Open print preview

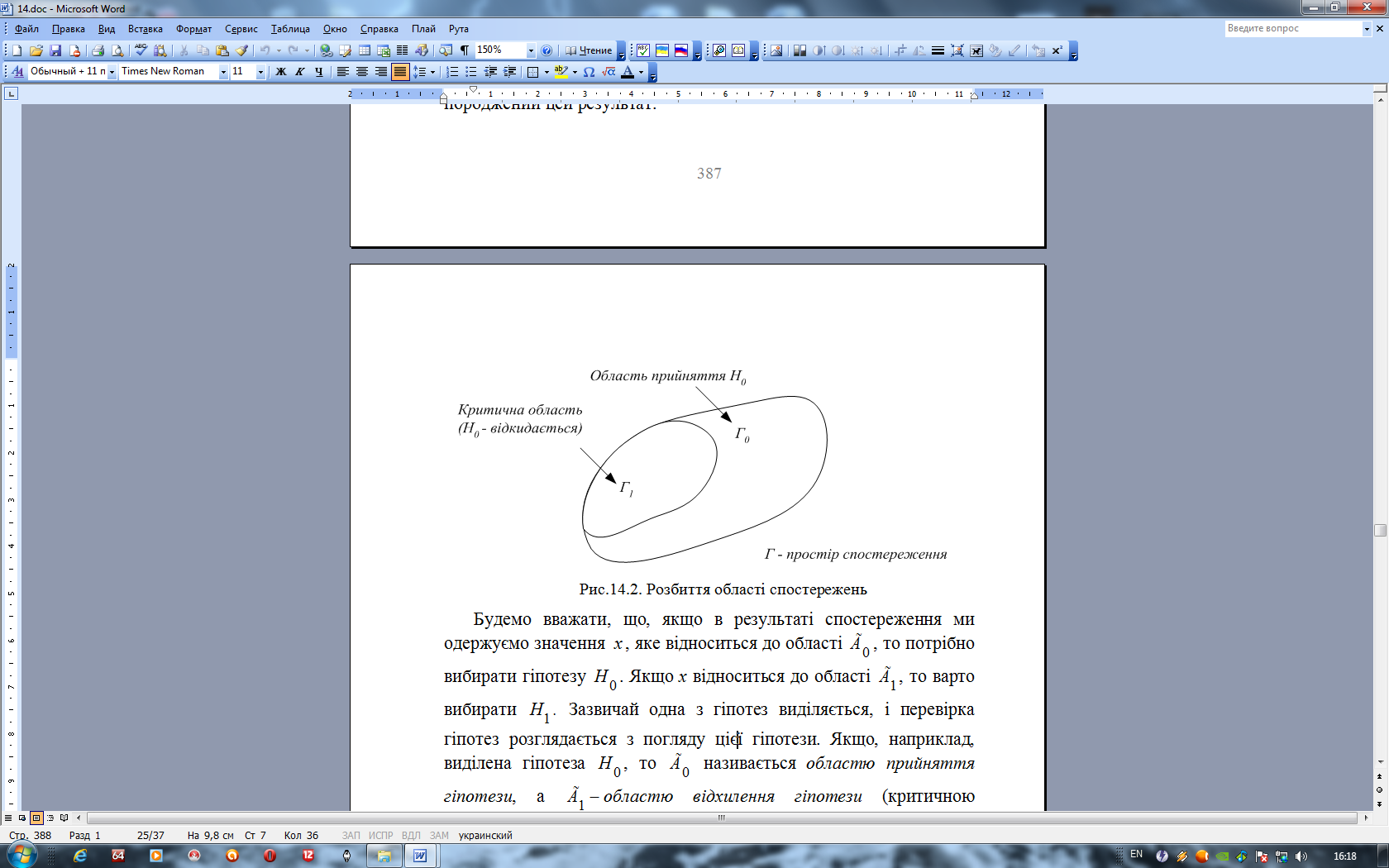click(117, 50)
